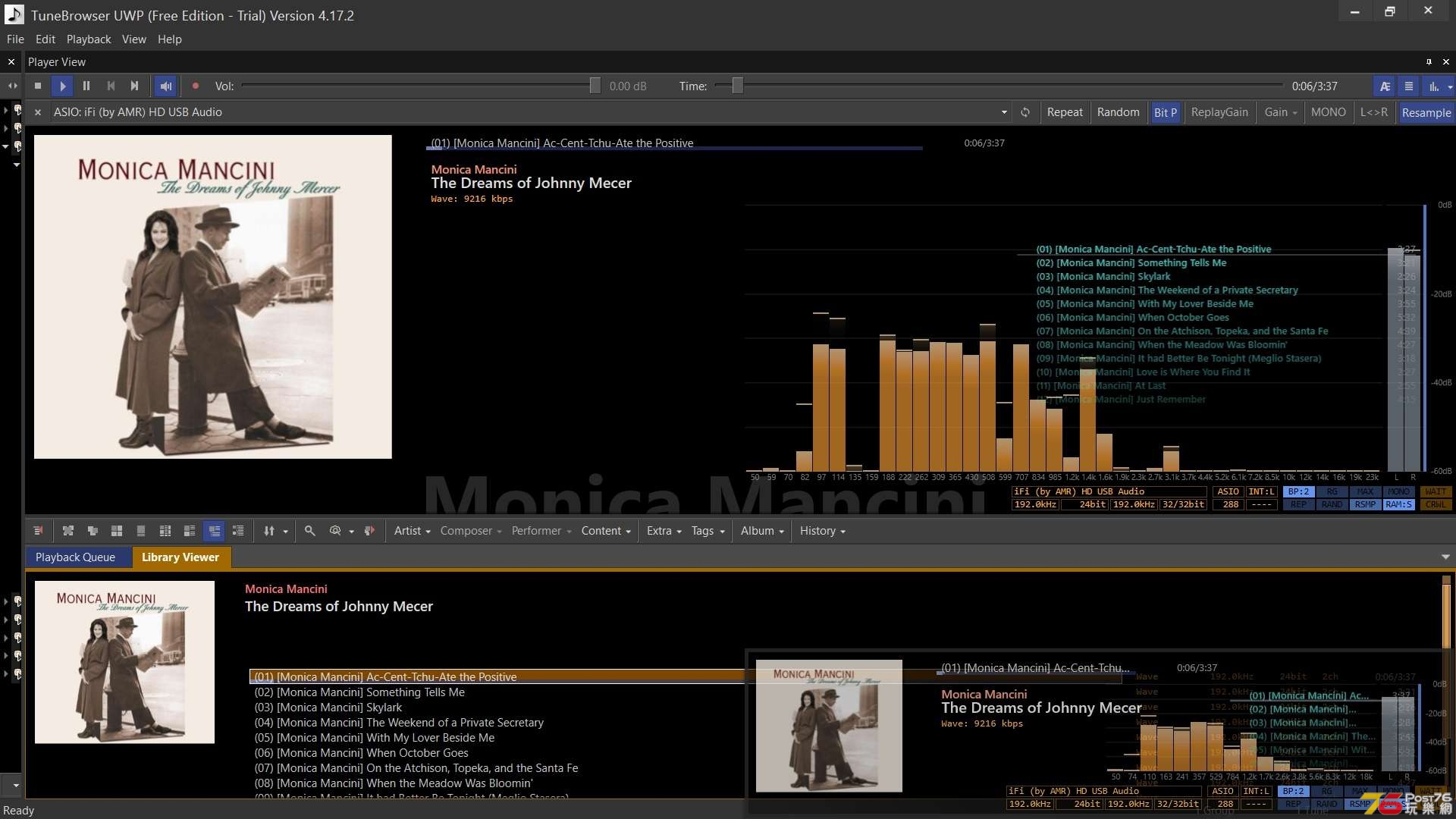Skip to the previous track
This screenshot has width=1456, height=819.
click(111, 86)
